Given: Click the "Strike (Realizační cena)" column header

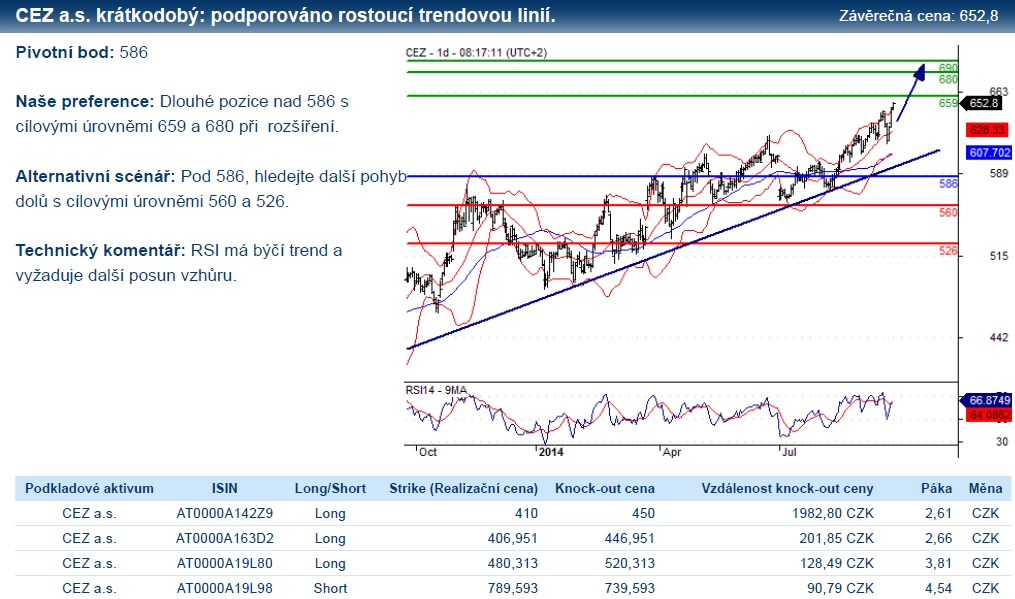Looking at the screenshot, I should tap(463, 488).
